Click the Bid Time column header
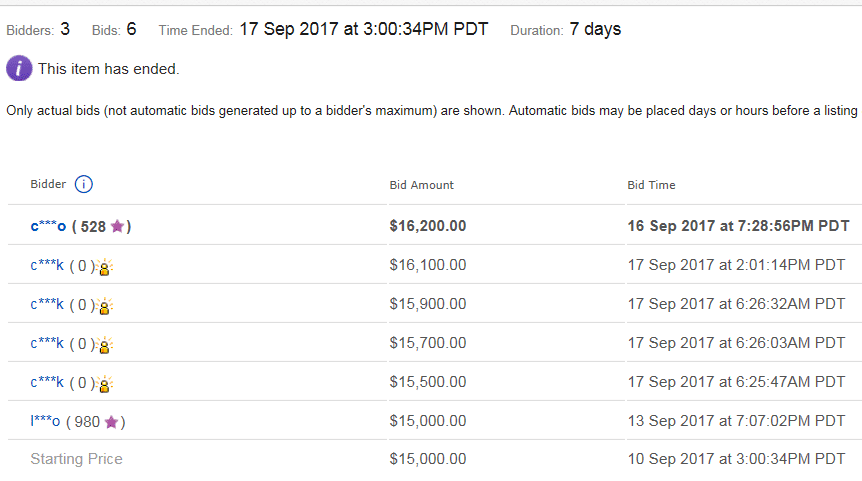Screen dimensions: 862x481 point(651,185)
